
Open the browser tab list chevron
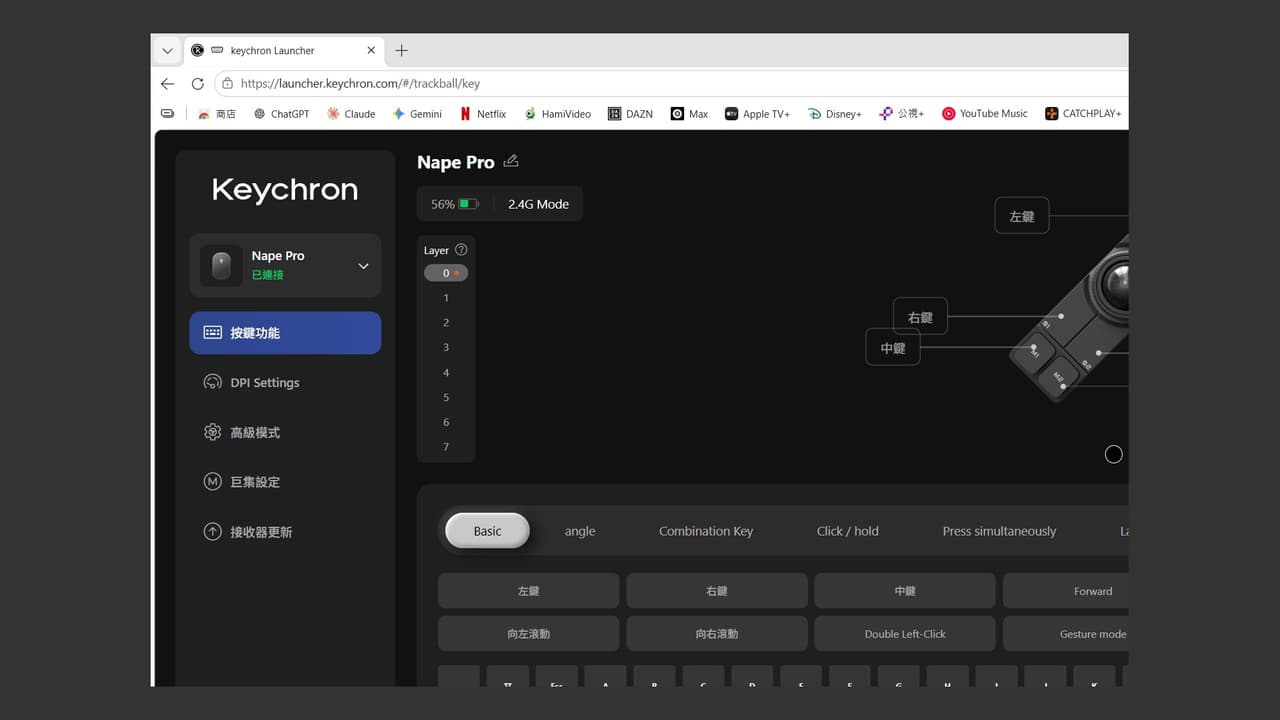click(x=167, y=50)
